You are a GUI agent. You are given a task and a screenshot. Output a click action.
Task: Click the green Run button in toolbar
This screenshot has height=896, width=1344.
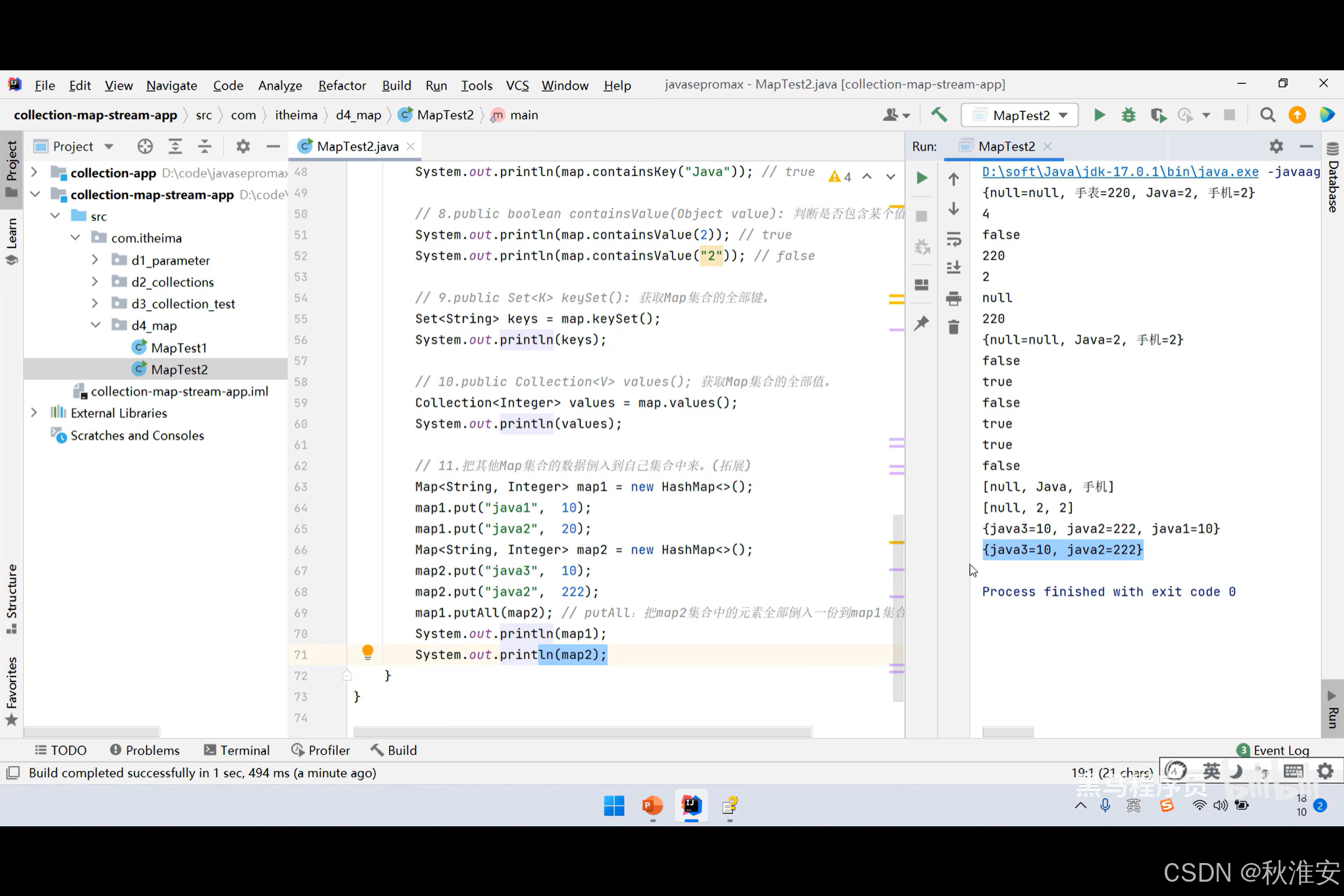pos(1099,115)
